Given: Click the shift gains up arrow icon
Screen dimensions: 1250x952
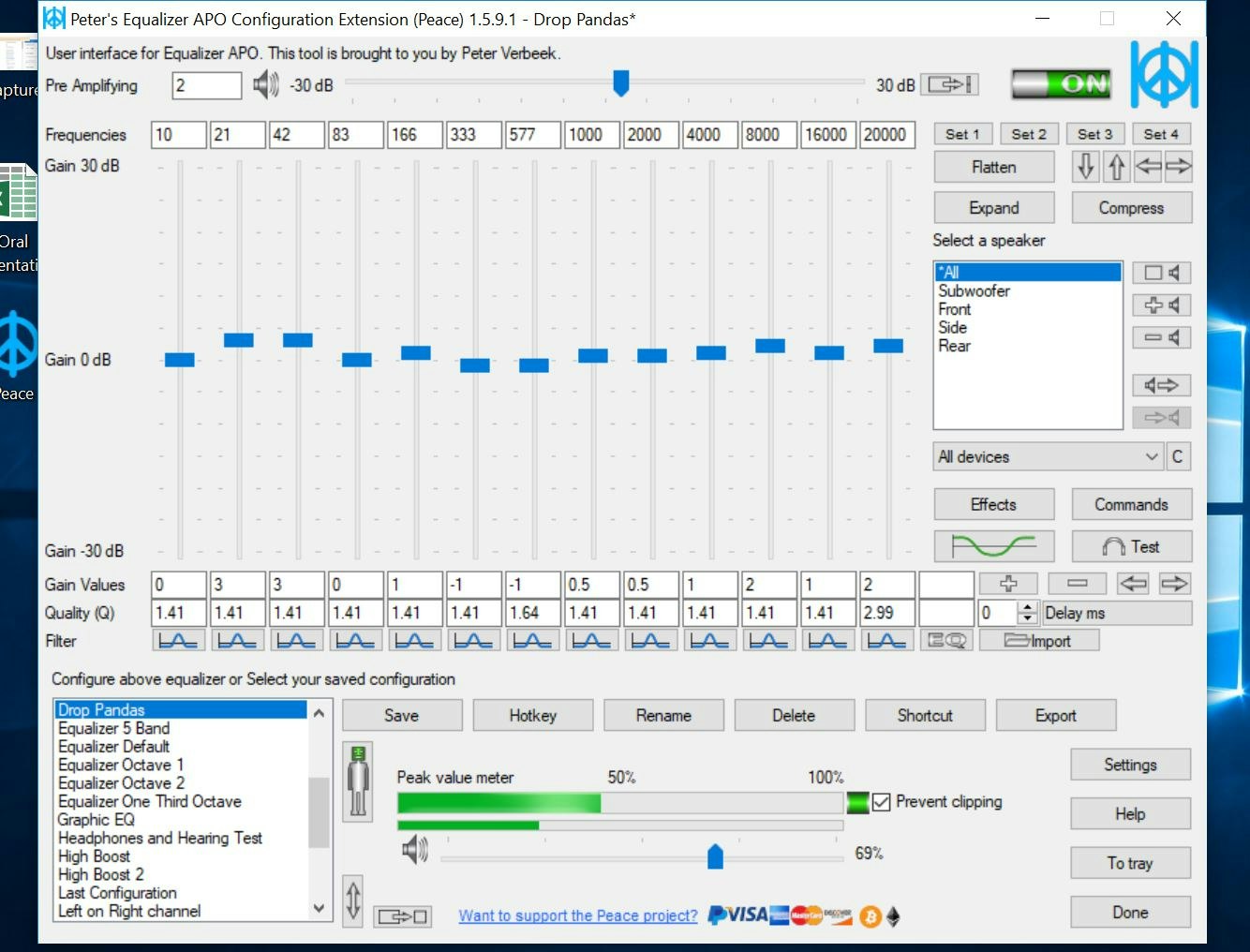Looking at the screenshot, I should [1116, 168].
